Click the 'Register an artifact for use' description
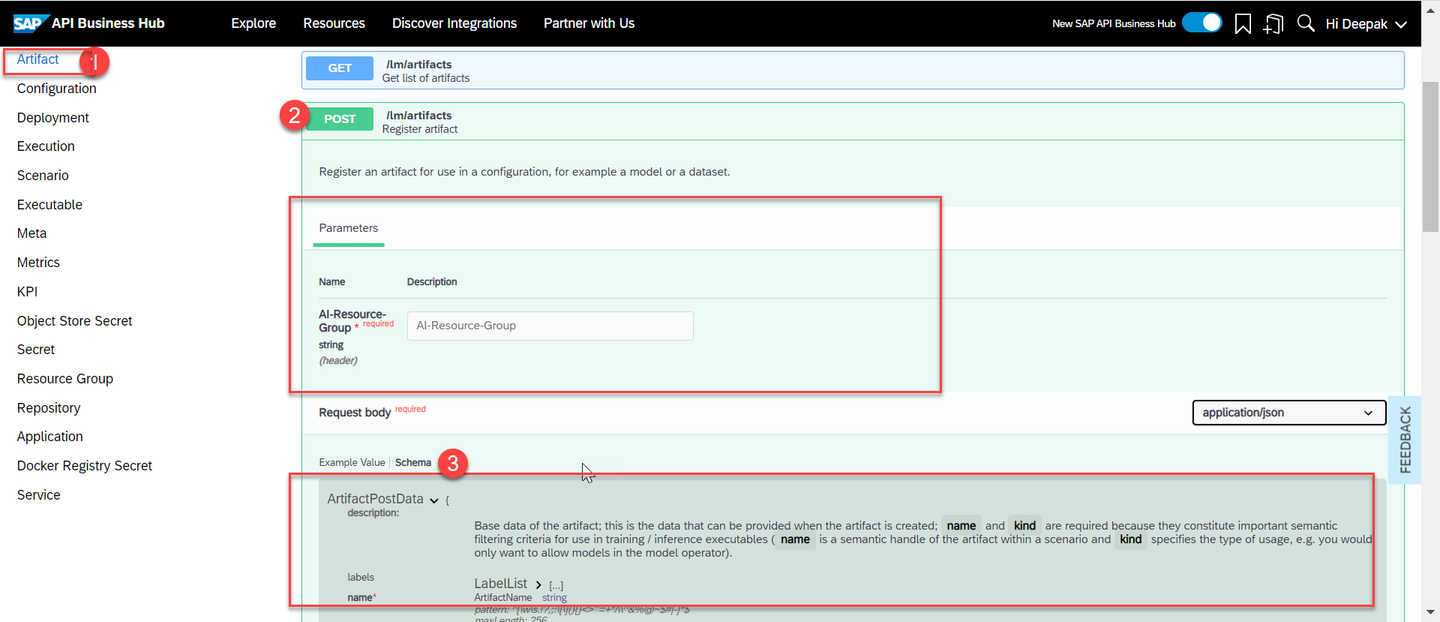 [x=525, y=172]
